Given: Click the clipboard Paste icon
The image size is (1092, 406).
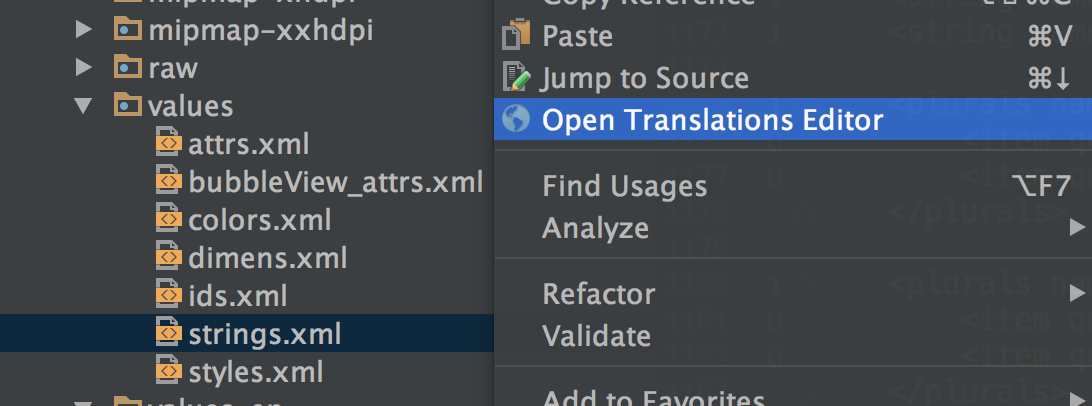Looking at the screenshot, I should (x=516, y=35).
